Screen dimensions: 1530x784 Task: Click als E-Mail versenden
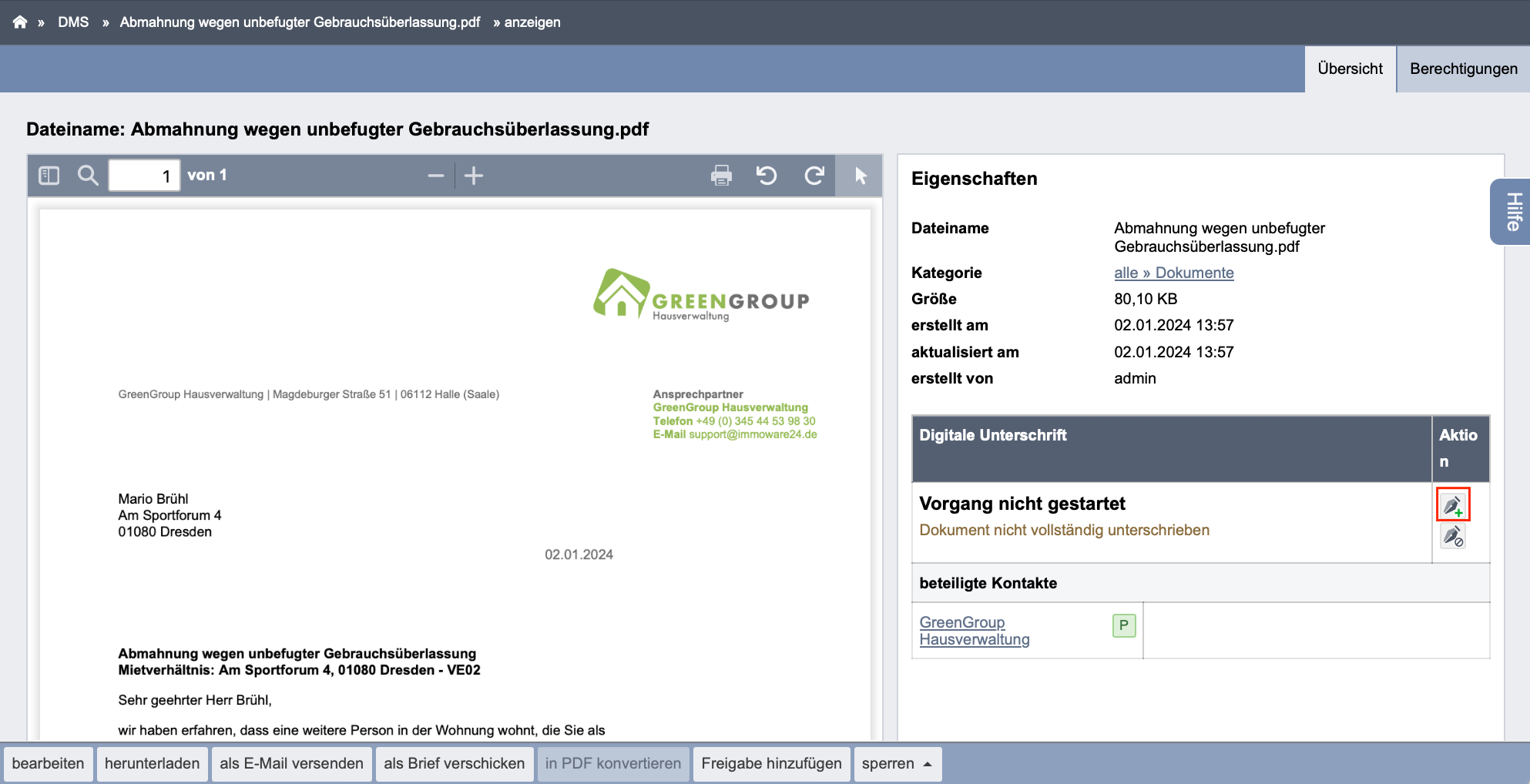tap(291, 763)
